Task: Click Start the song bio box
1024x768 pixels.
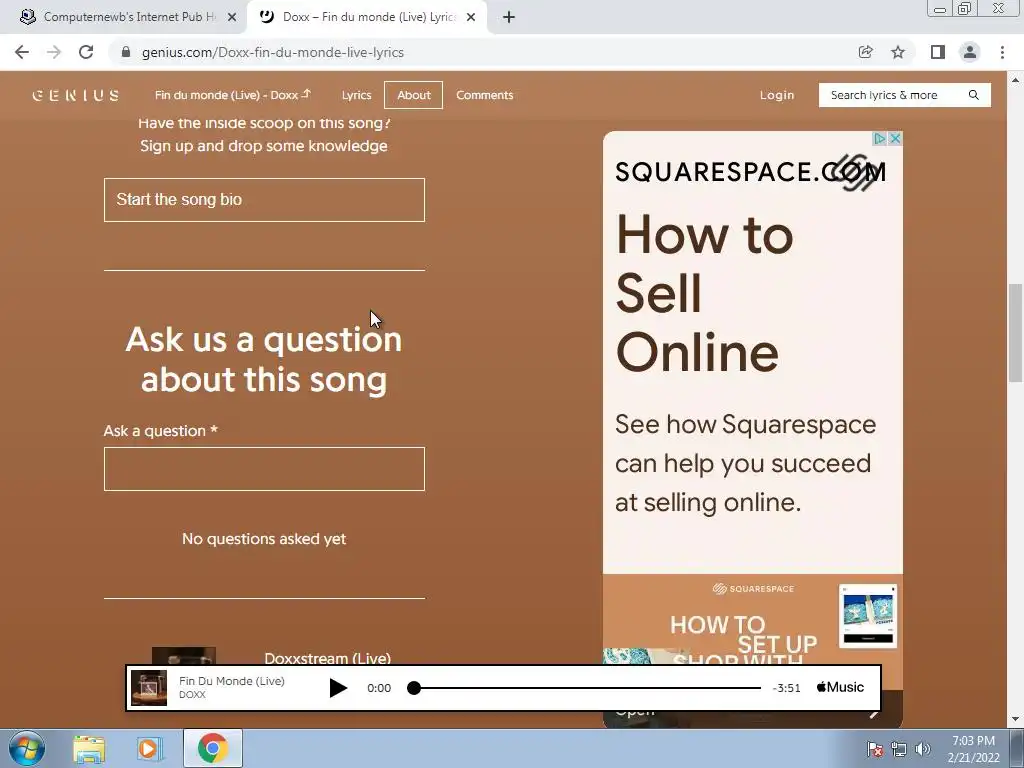Action: (264, 200)
